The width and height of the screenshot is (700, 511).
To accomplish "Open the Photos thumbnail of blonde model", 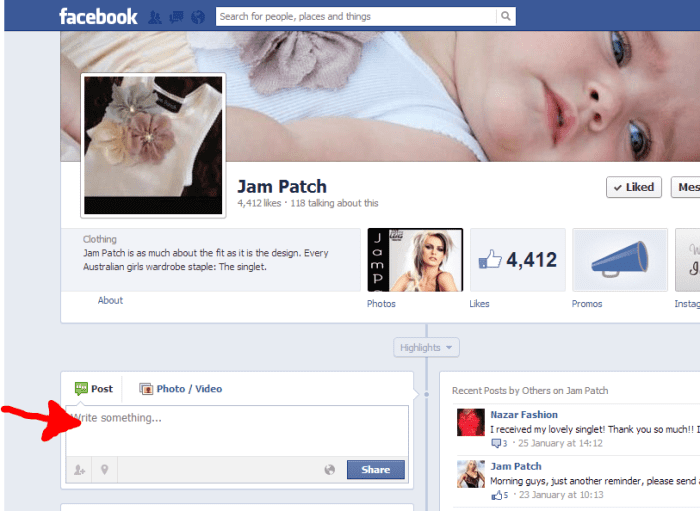I will pos(415,260).
